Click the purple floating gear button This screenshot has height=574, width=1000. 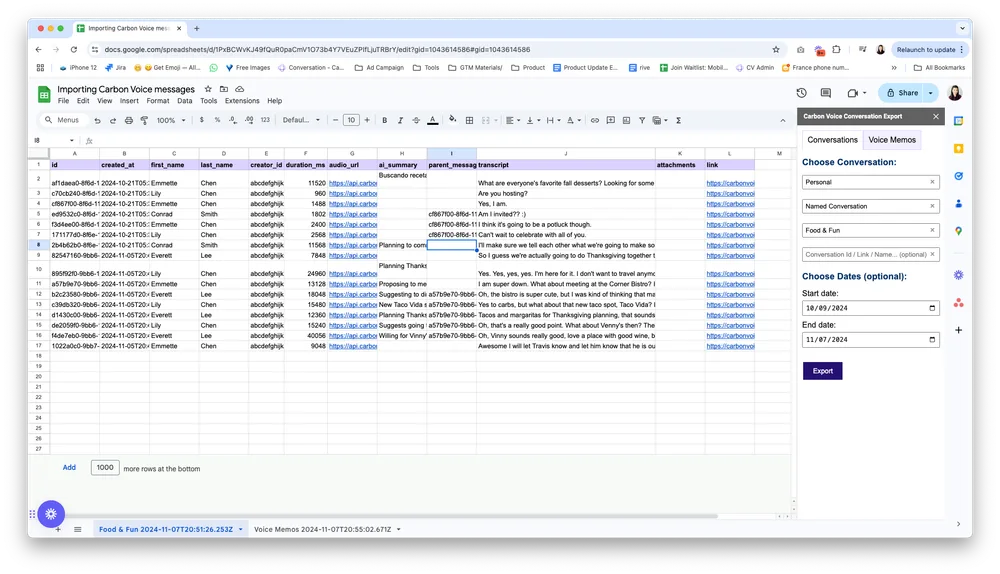(51, 514)
